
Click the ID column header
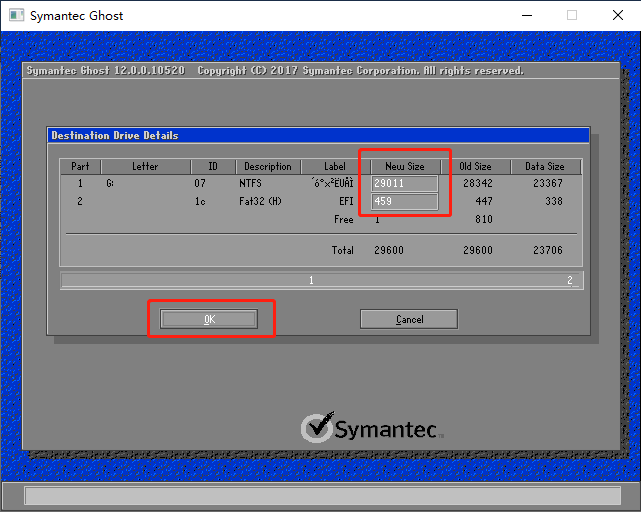pyautogui.click(x=213, y=166)
